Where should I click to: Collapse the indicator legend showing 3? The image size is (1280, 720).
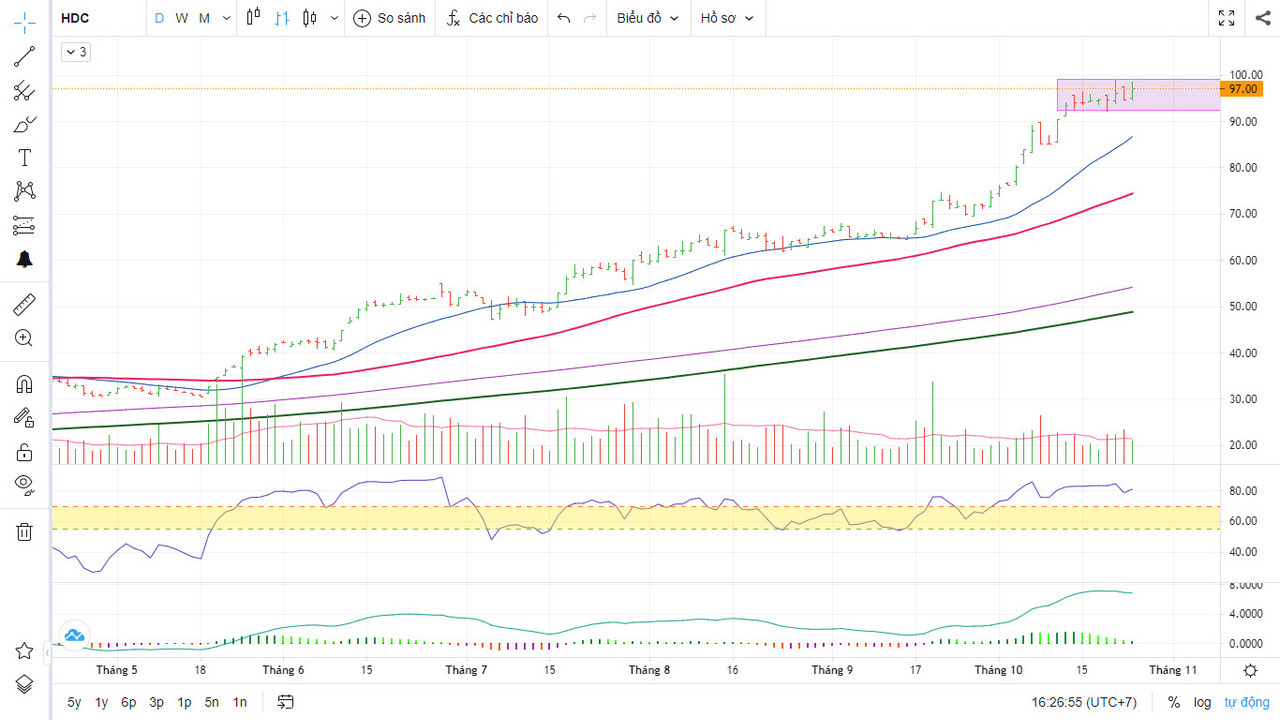coord(76,52)
